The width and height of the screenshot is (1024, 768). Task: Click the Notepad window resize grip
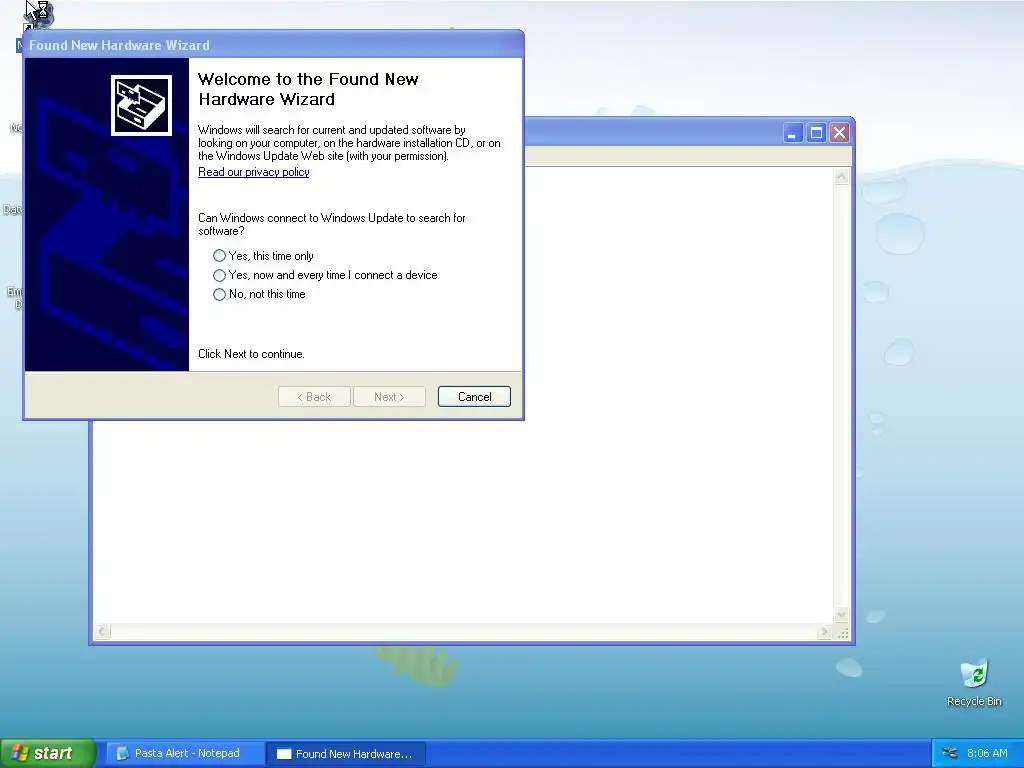coord(842,632)
